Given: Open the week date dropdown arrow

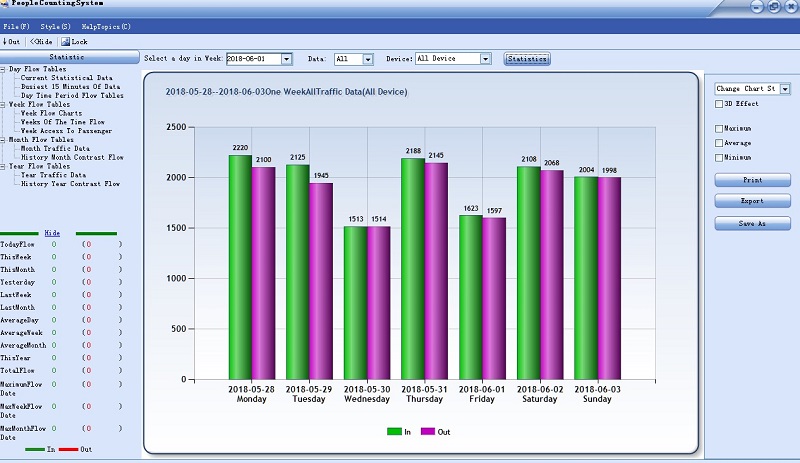Looking at the screenshot, I should tap(286, 59).
